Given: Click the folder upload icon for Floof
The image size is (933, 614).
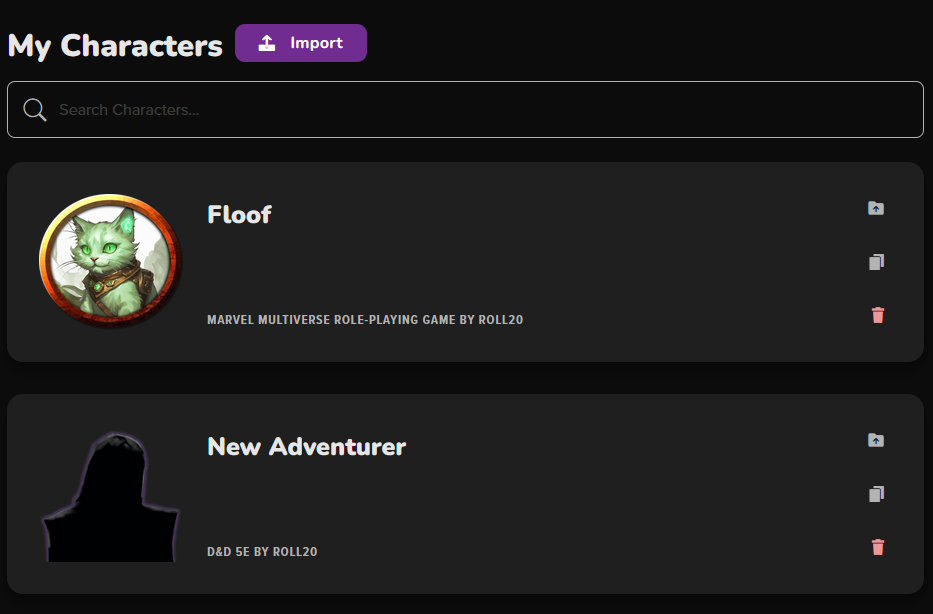Looking at the screenshot, I should point(876,209).
